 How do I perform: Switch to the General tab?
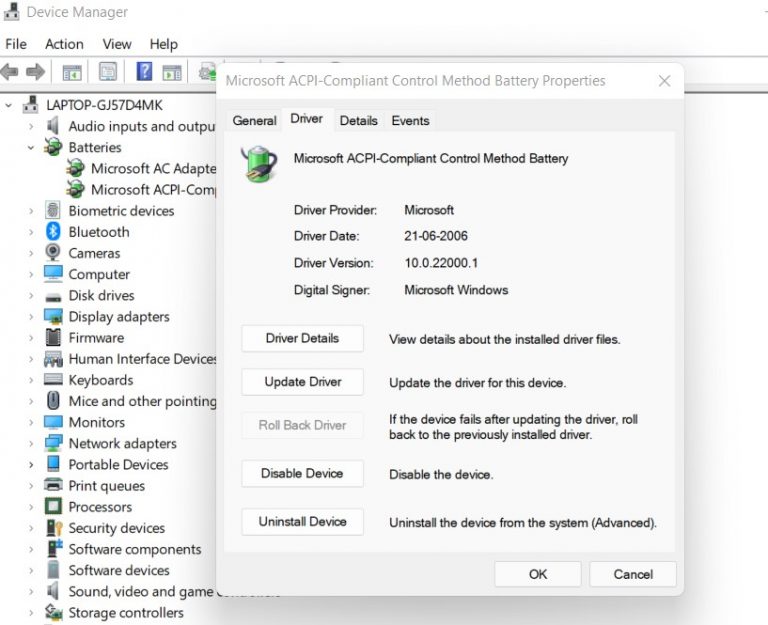(254, 120)
